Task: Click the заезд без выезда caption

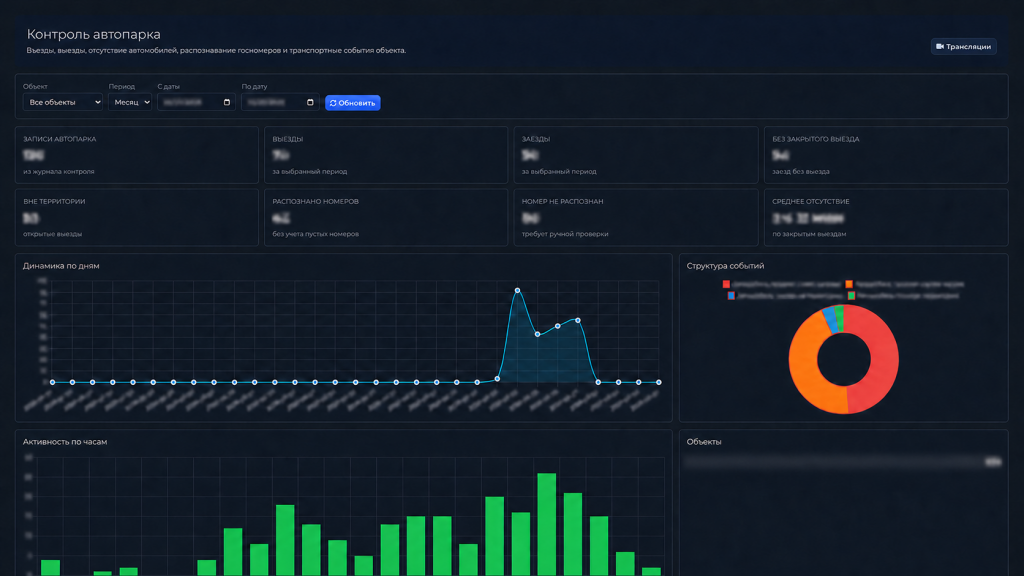Action: pos(801,171)
